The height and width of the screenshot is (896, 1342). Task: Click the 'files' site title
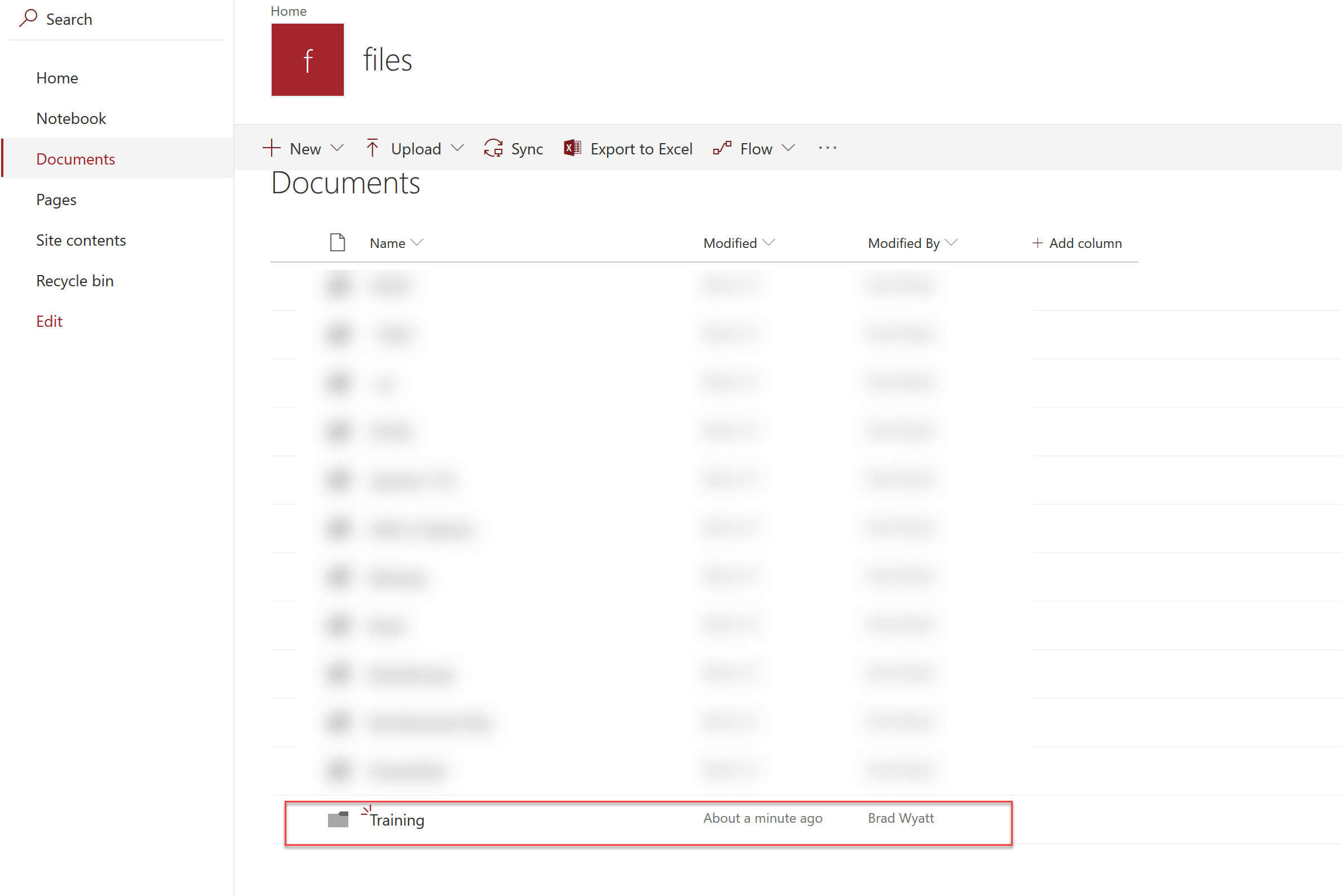(388, 59)
